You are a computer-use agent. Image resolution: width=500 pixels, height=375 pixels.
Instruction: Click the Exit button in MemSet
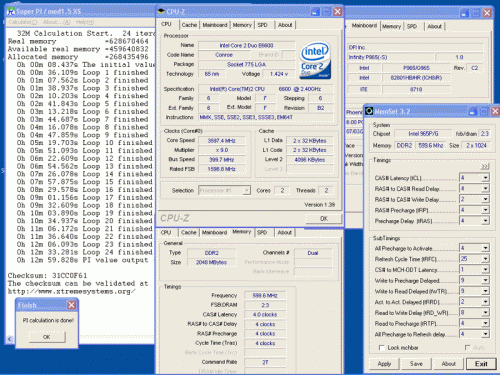[x=481, y=364]
